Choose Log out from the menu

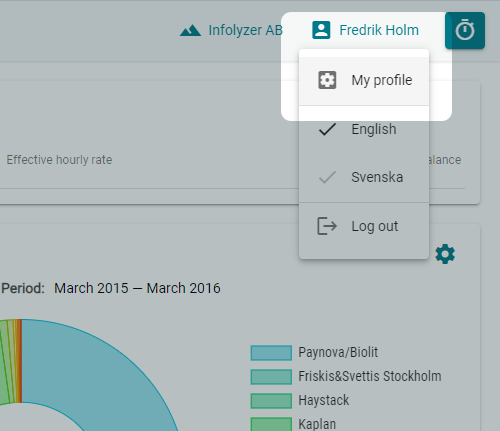tap(364, 226)
